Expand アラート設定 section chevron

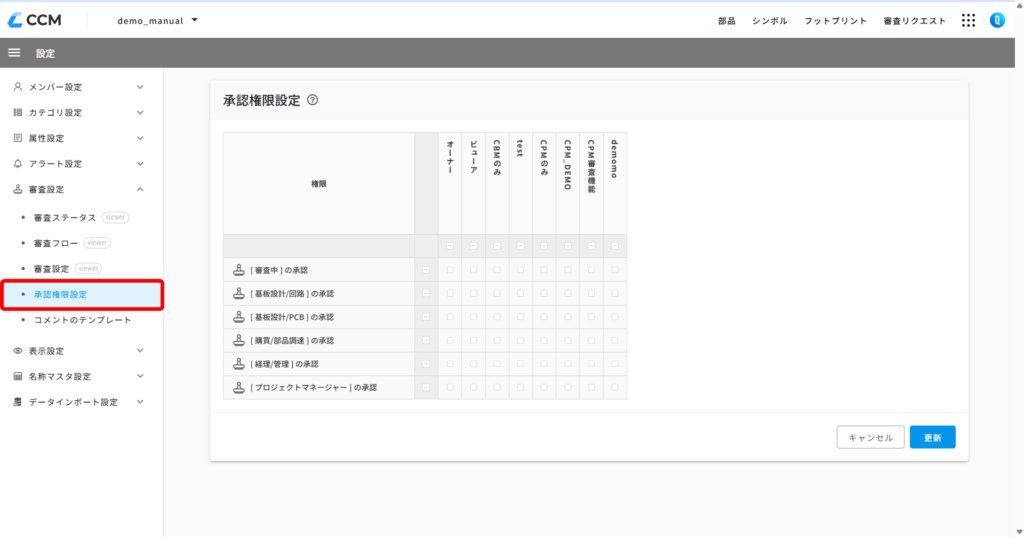click(x=140, y=163)
